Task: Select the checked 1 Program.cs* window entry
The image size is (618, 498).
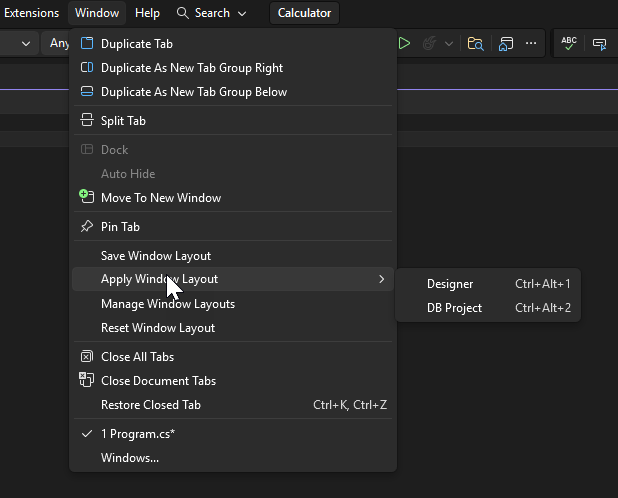Action: click(x=138, y=434)
